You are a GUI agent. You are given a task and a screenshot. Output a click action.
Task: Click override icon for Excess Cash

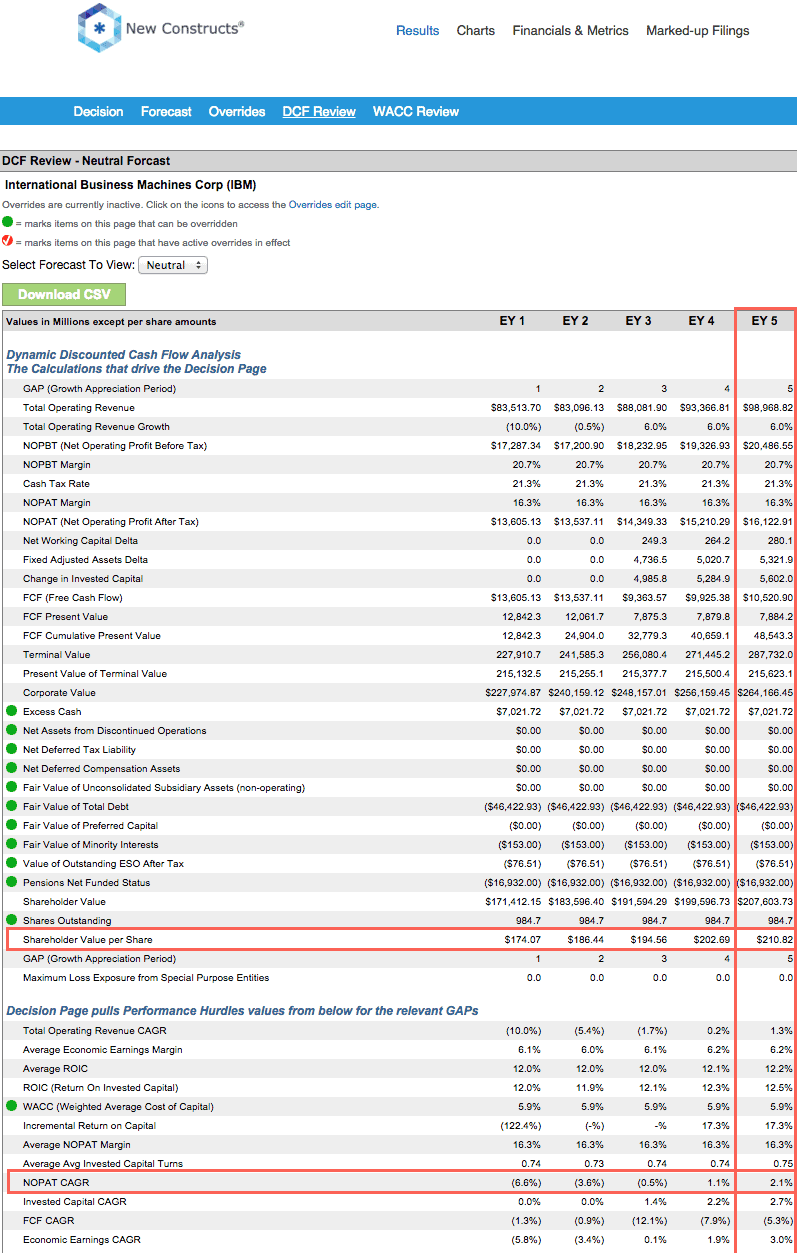click(11, 711)
